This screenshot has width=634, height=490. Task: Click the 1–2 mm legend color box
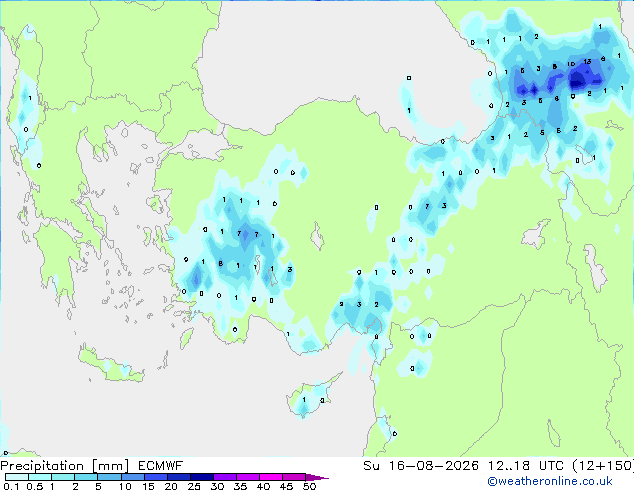coord(63,477)
